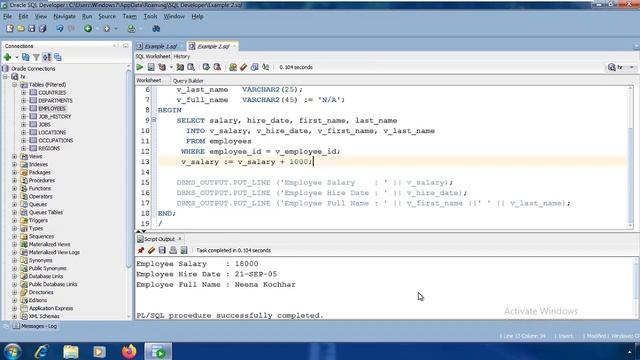This screenshot has width=640, height=360.
Task: Select the LOCATIONS table
Action: coord(52,133)
